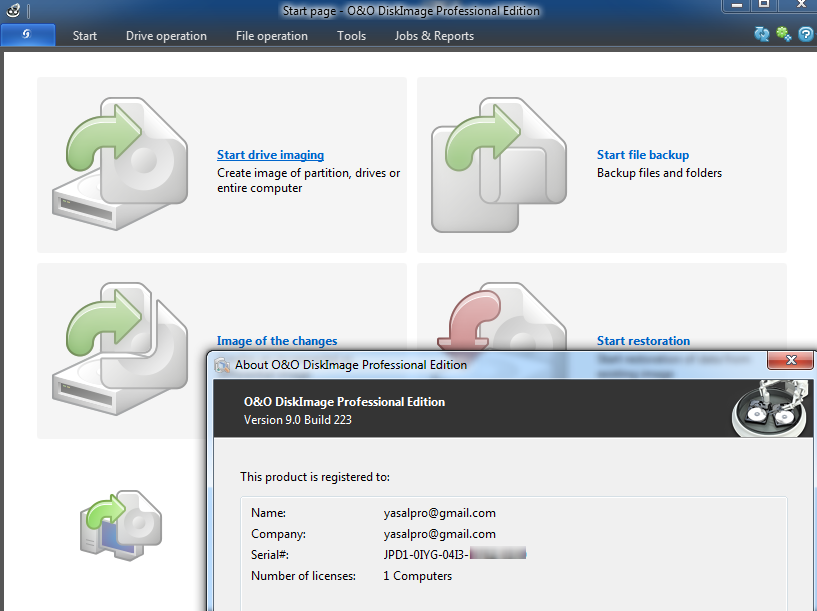Click the green settings icon in the top-right toolbar
Screen dimensions: 817x611
click(x=784, y=35)
